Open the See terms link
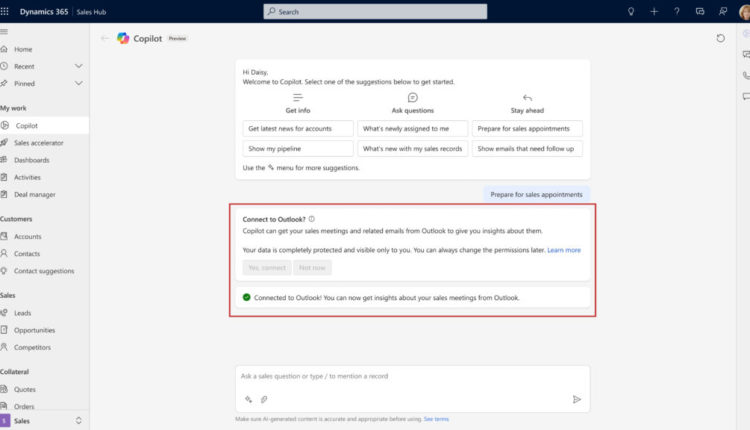 coord(436,419)
